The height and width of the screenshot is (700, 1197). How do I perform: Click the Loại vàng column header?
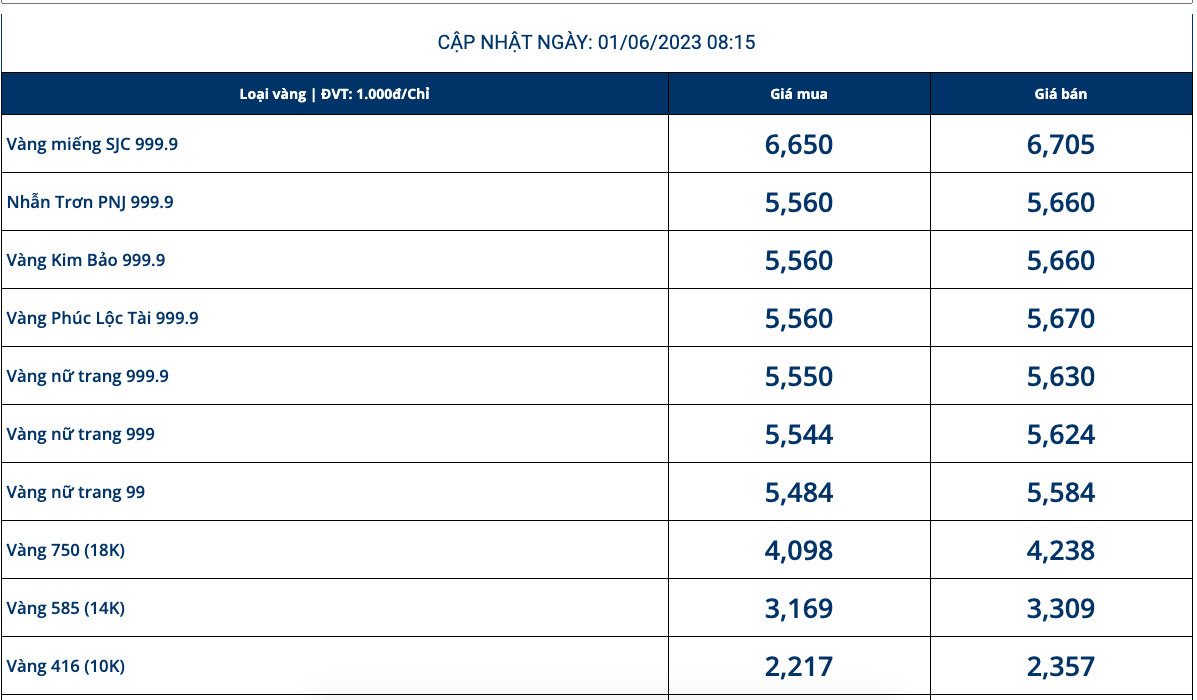(x=334, y=94)
